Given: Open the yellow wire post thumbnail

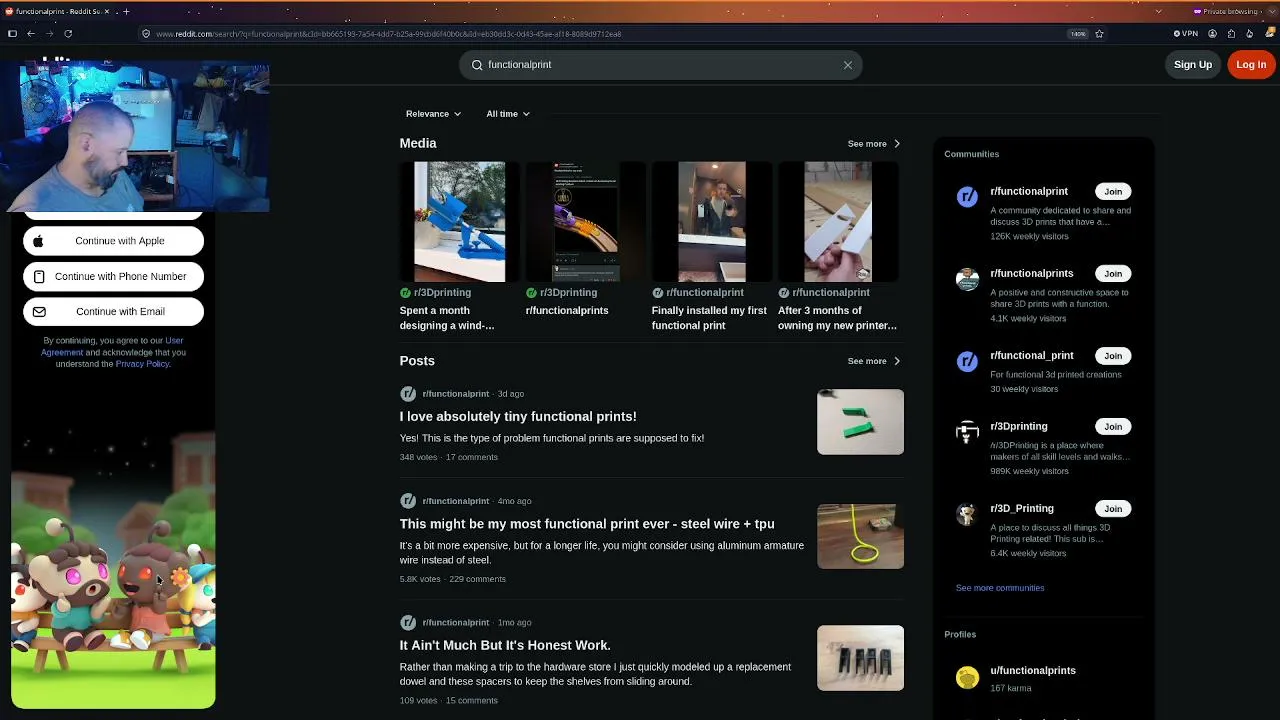Looking at the screenshot, I should 860,537.
